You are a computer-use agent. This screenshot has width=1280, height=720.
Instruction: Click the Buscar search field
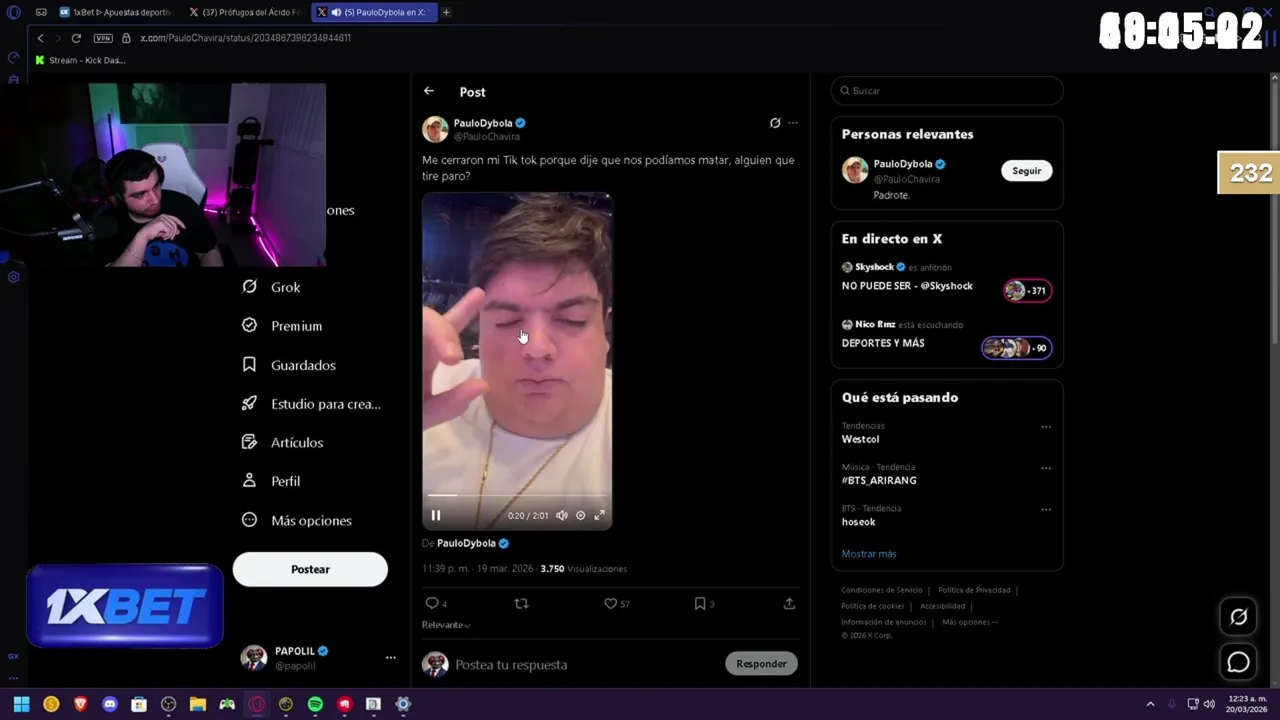947,91
